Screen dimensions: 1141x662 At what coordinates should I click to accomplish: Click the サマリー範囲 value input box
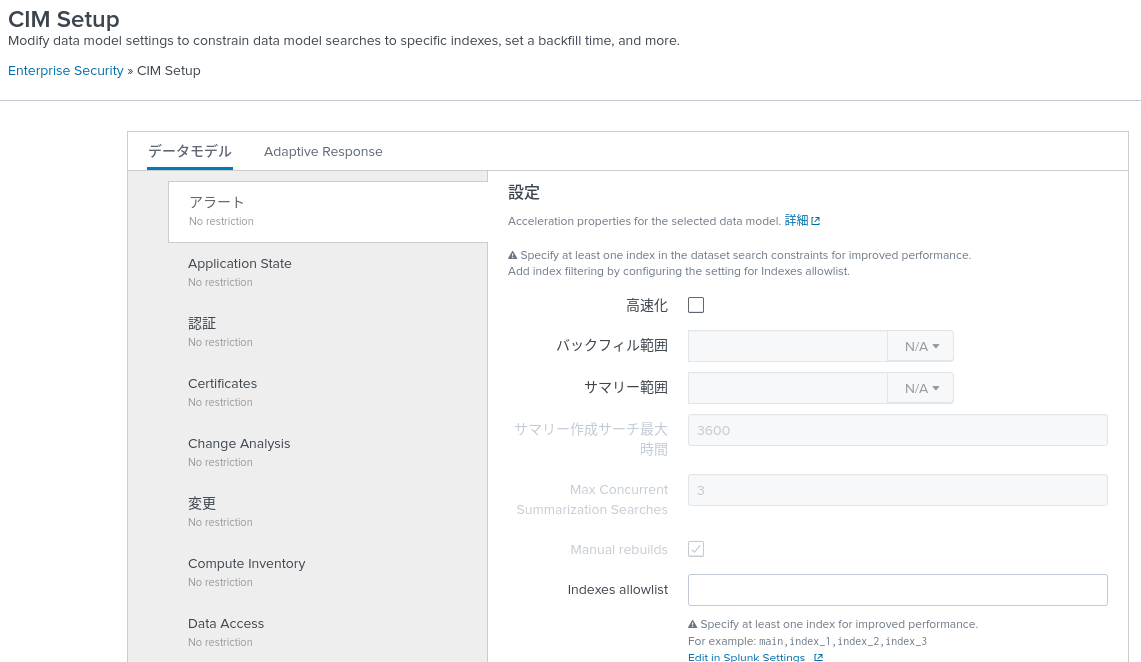click(x=787, y=388)
